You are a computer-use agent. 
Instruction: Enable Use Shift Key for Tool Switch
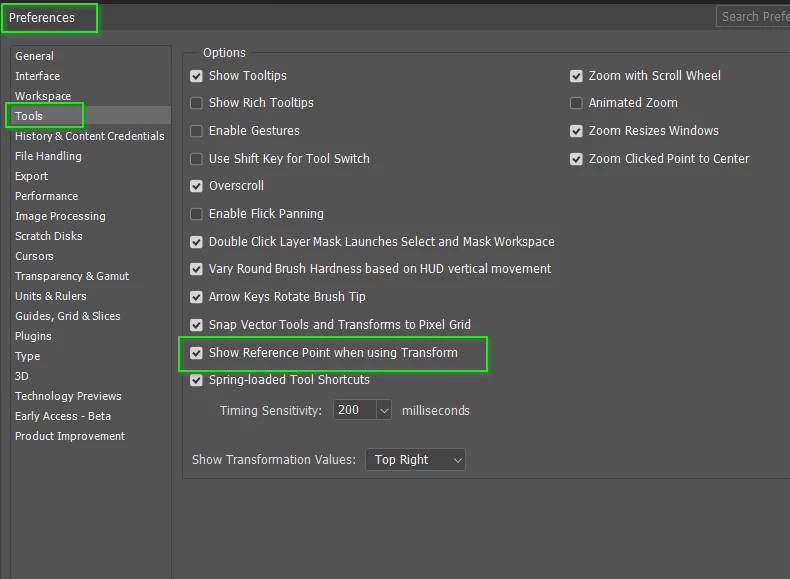(196, 159)
